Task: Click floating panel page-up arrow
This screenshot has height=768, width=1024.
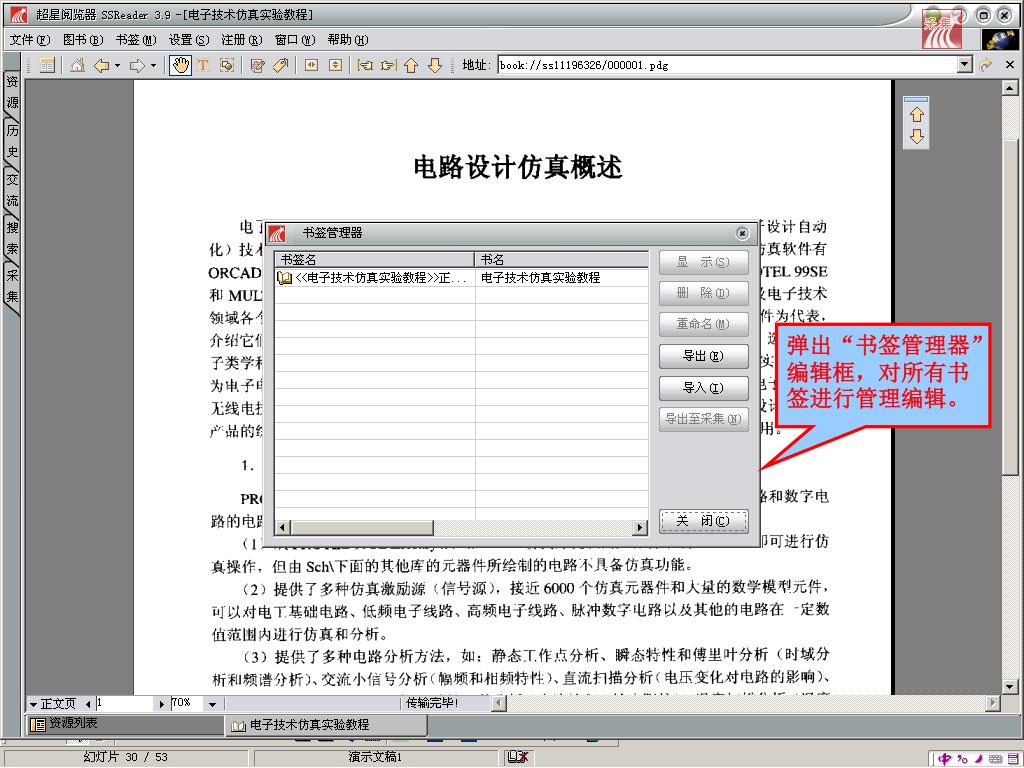Action: point(917,115)
